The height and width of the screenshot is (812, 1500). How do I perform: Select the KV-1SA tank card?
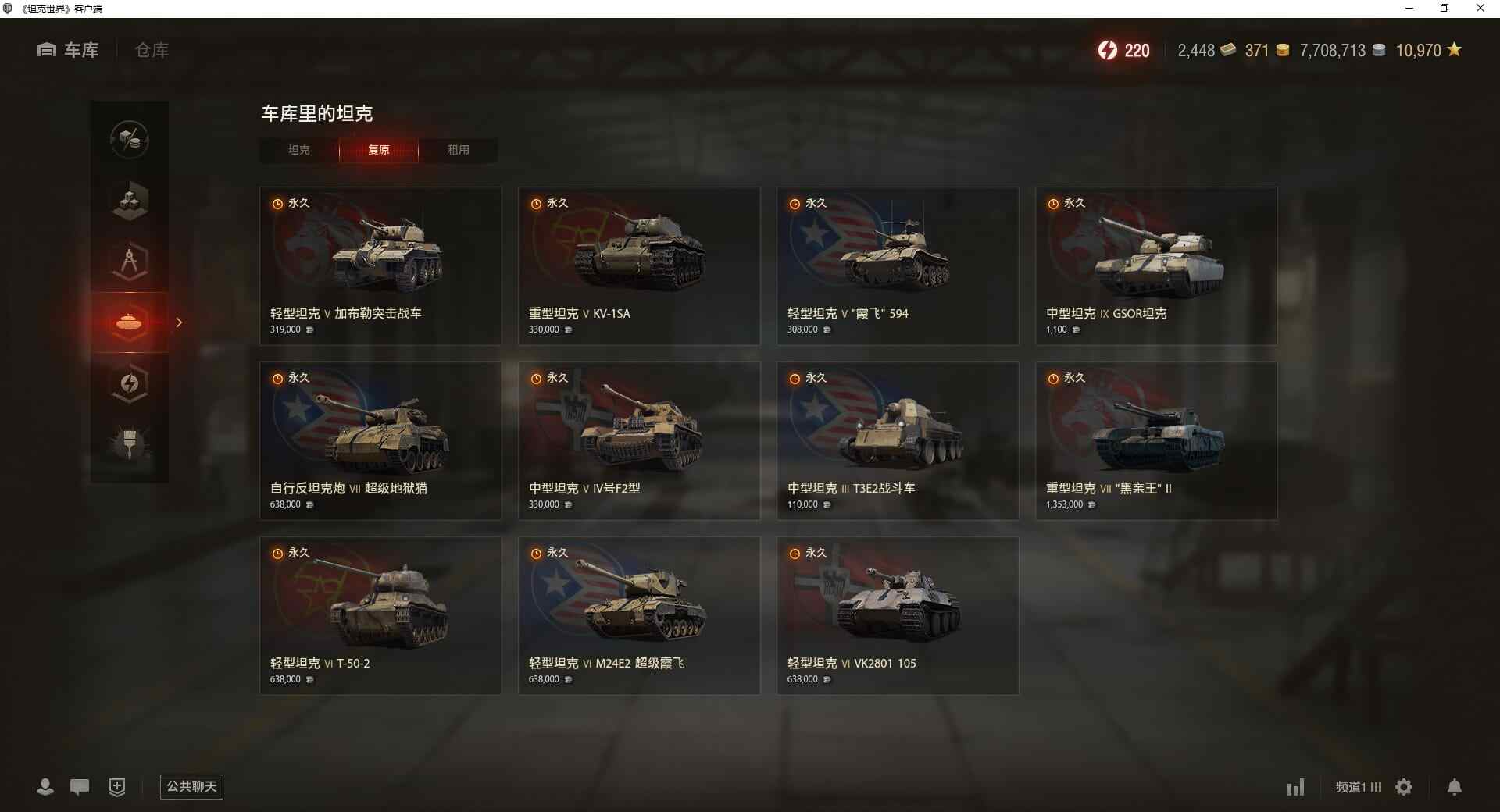[x=639, y=266]
